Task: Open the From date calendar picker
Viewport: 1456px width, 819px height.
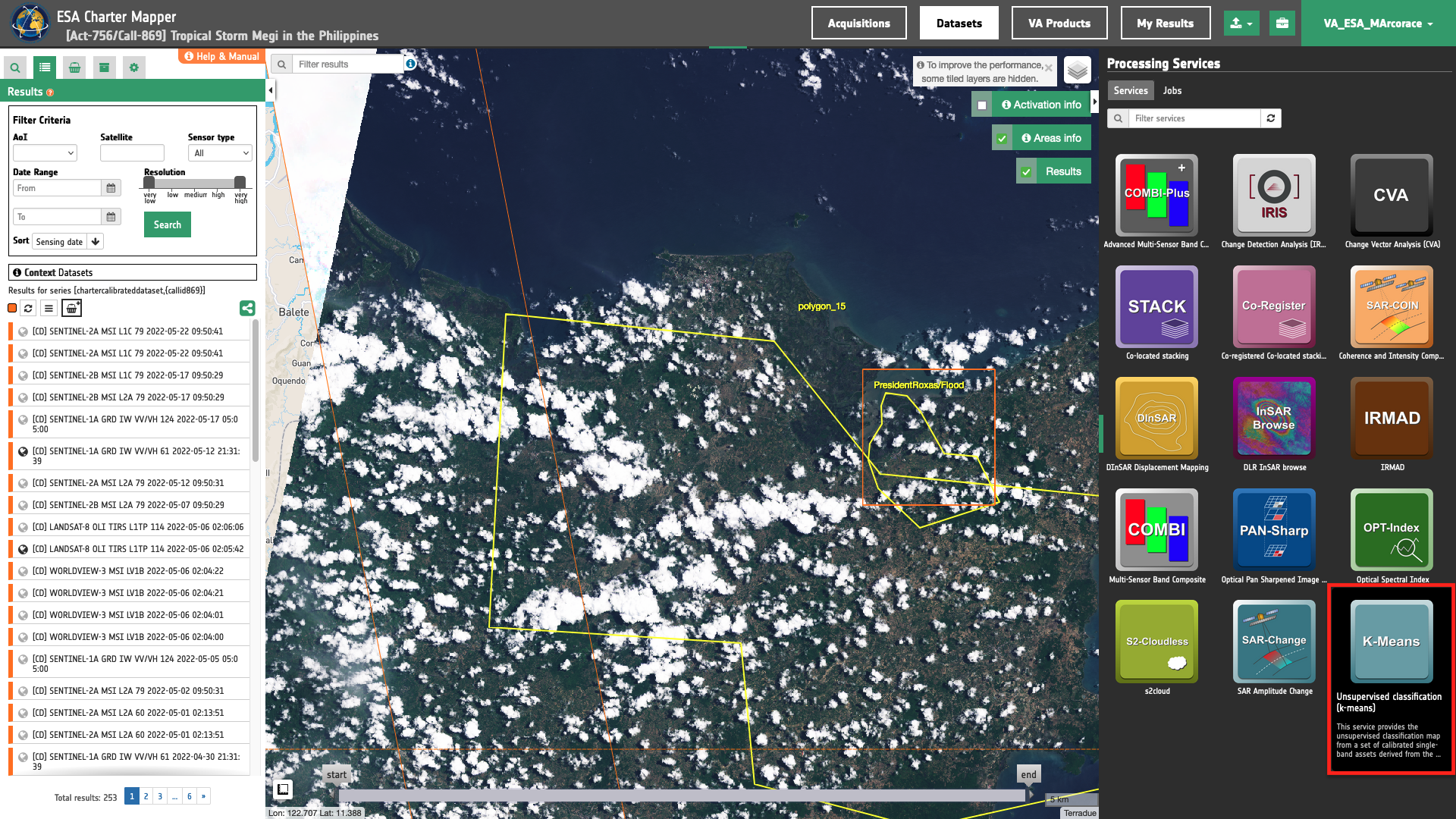Action: point(111,188)
